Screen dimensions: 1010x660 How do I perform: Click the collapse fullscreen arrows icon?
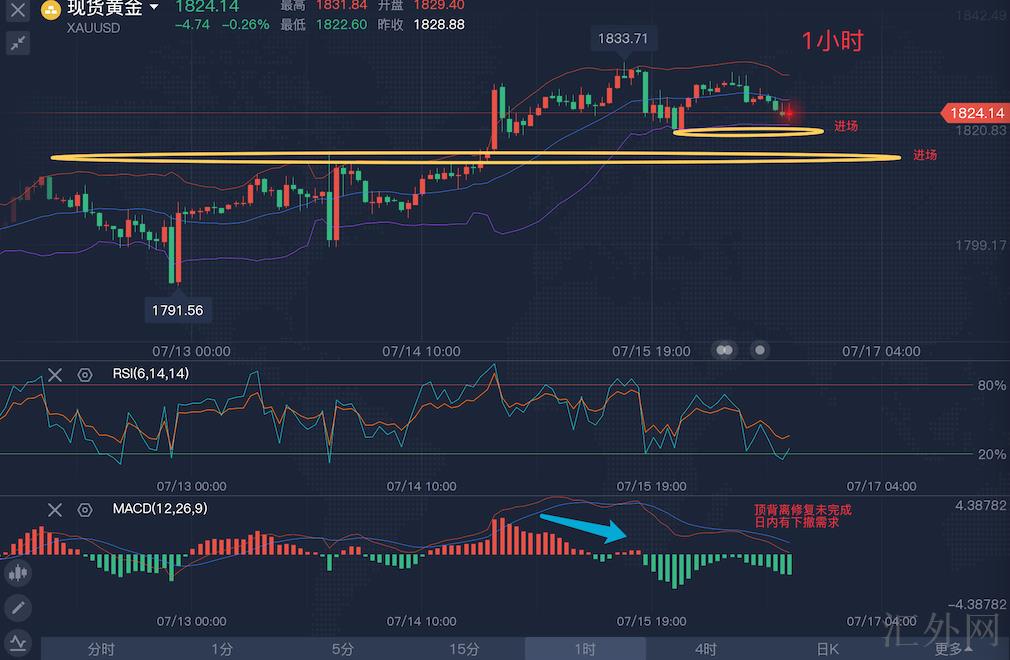(19, 43)
